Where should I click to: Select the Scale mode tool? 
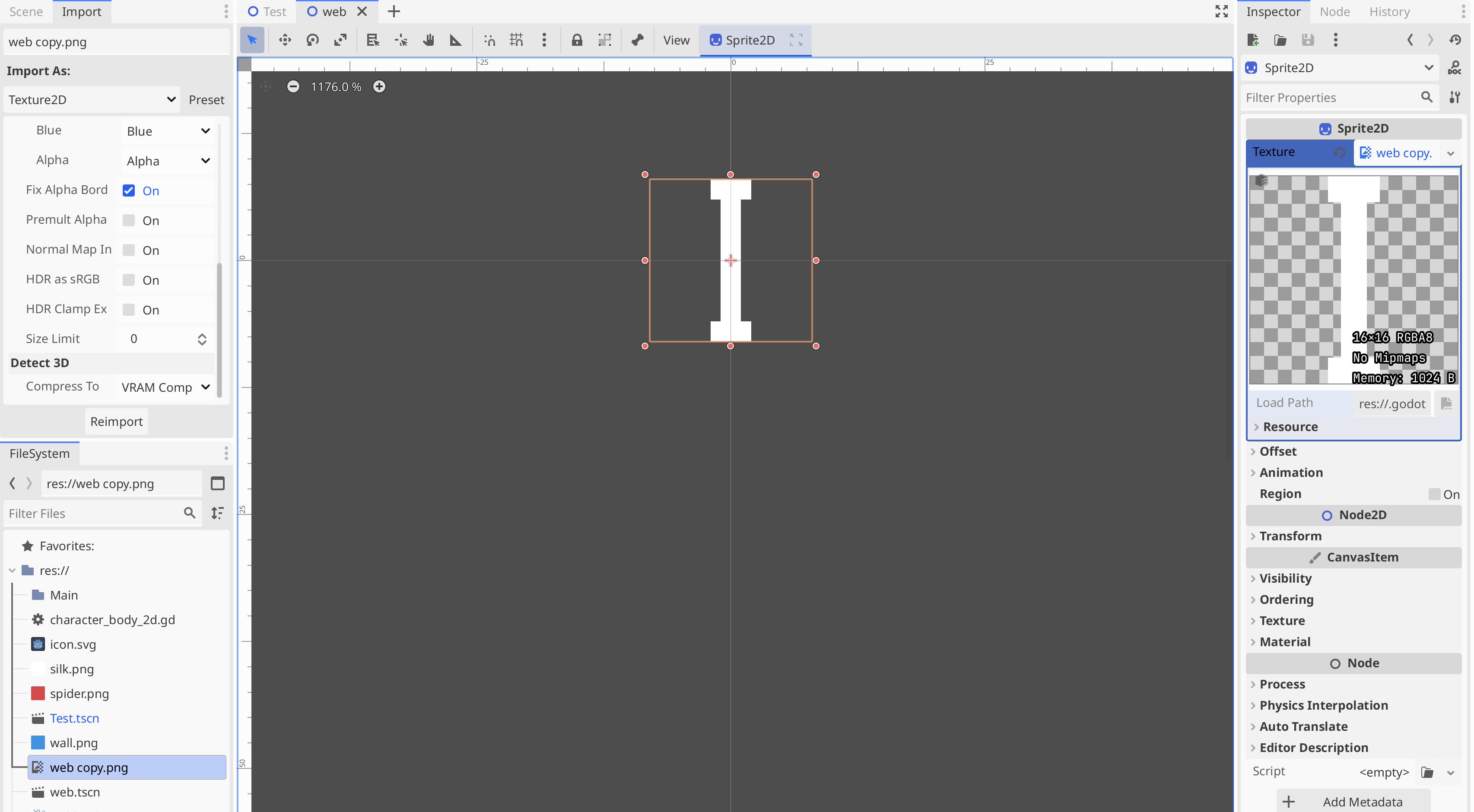pyautogui.click(x=340, y=40)
